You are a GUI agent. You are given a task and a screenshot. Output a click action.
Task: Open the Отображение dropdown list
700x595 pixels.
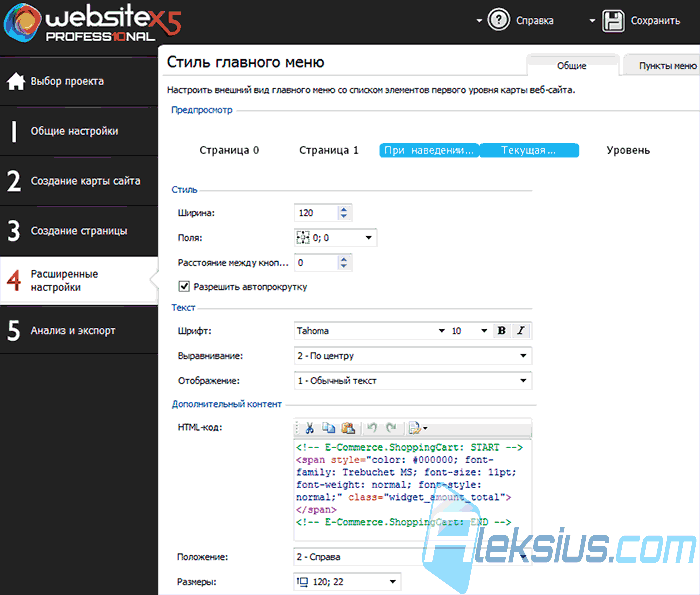coord(413,381)
